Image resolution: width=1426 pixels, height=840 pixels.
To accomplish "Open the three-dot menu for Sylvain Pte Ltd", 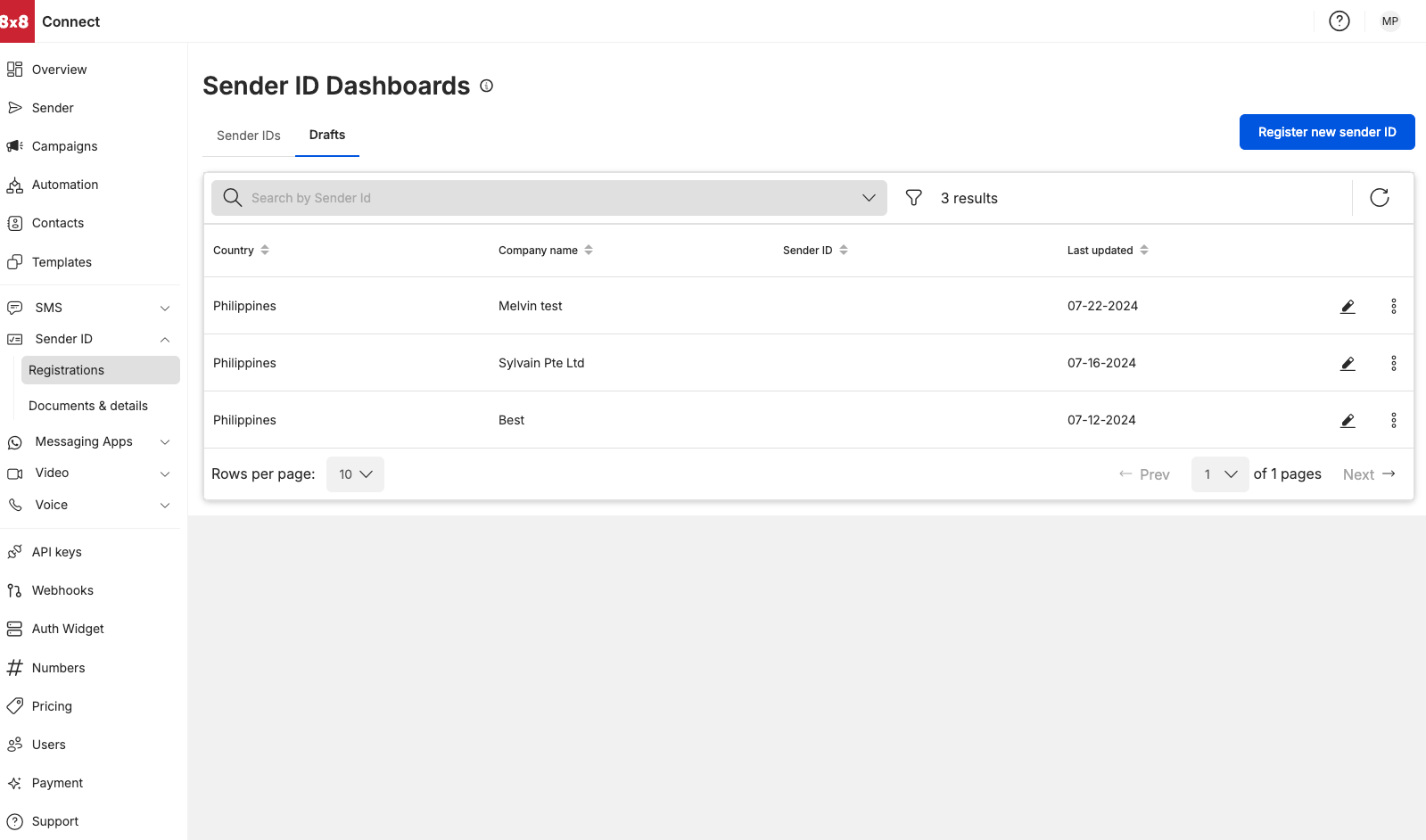I will (x=1393, y=364).
